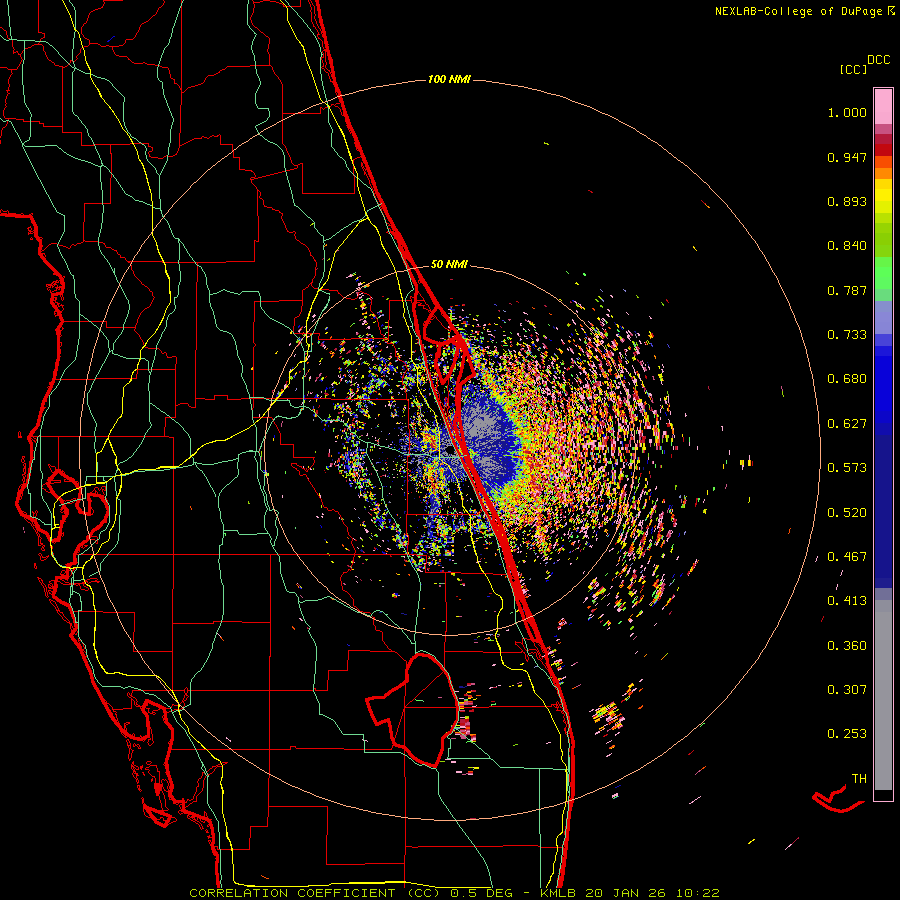Click the 0.733 scale value
Screen dimensions: 900x900
pyautogui.click(x=847, y=335)
